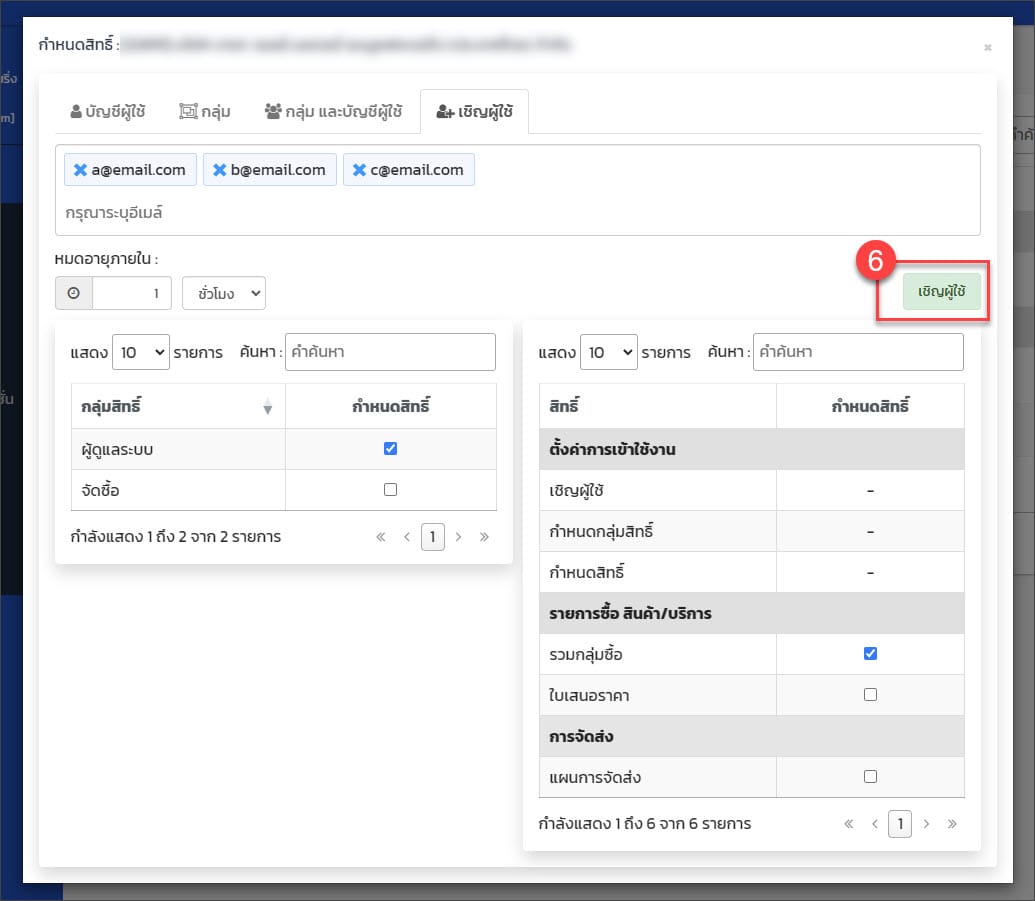The image size is (1035, 901).
Task: Switch to the บัญชีผู้ใช้ tab
Action: point(108,111)
